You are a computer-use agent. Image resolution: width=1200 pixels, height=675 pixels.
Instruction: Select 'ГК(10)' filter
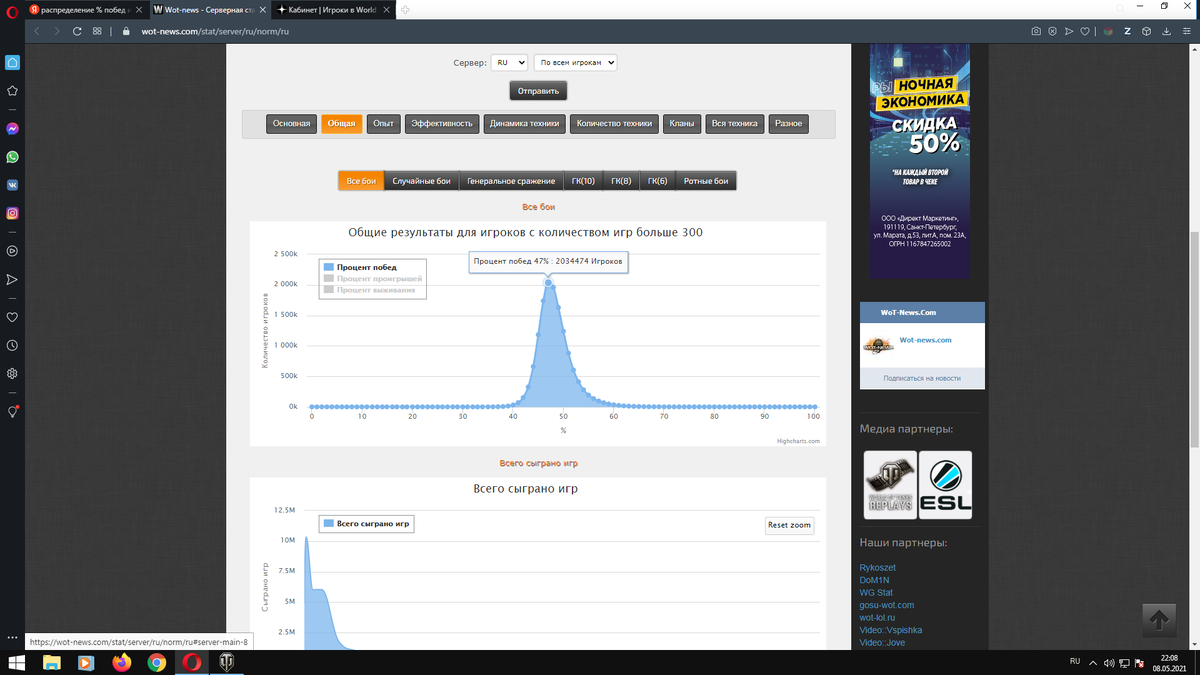[583, 181]
